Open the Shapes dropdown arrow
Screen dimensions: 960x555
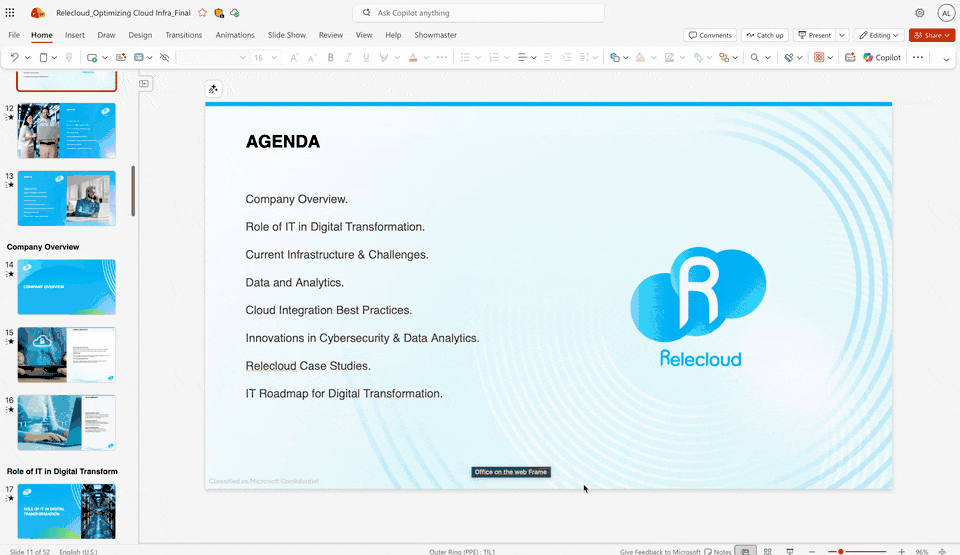click(626, 58)
